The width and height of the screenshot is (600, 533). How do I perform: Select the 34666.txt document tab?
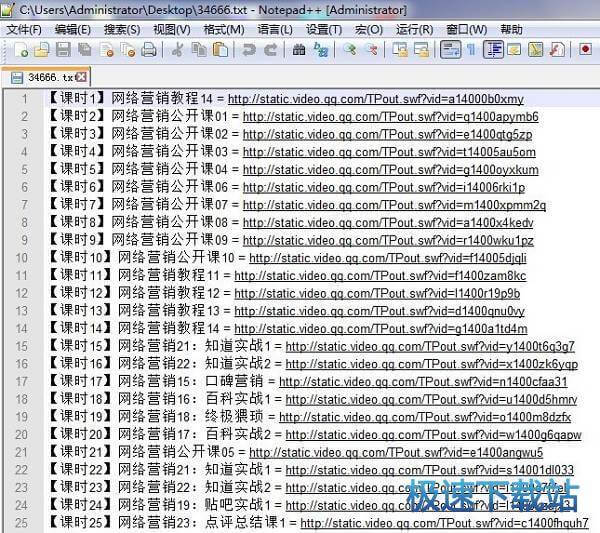[x=45, y=77]
